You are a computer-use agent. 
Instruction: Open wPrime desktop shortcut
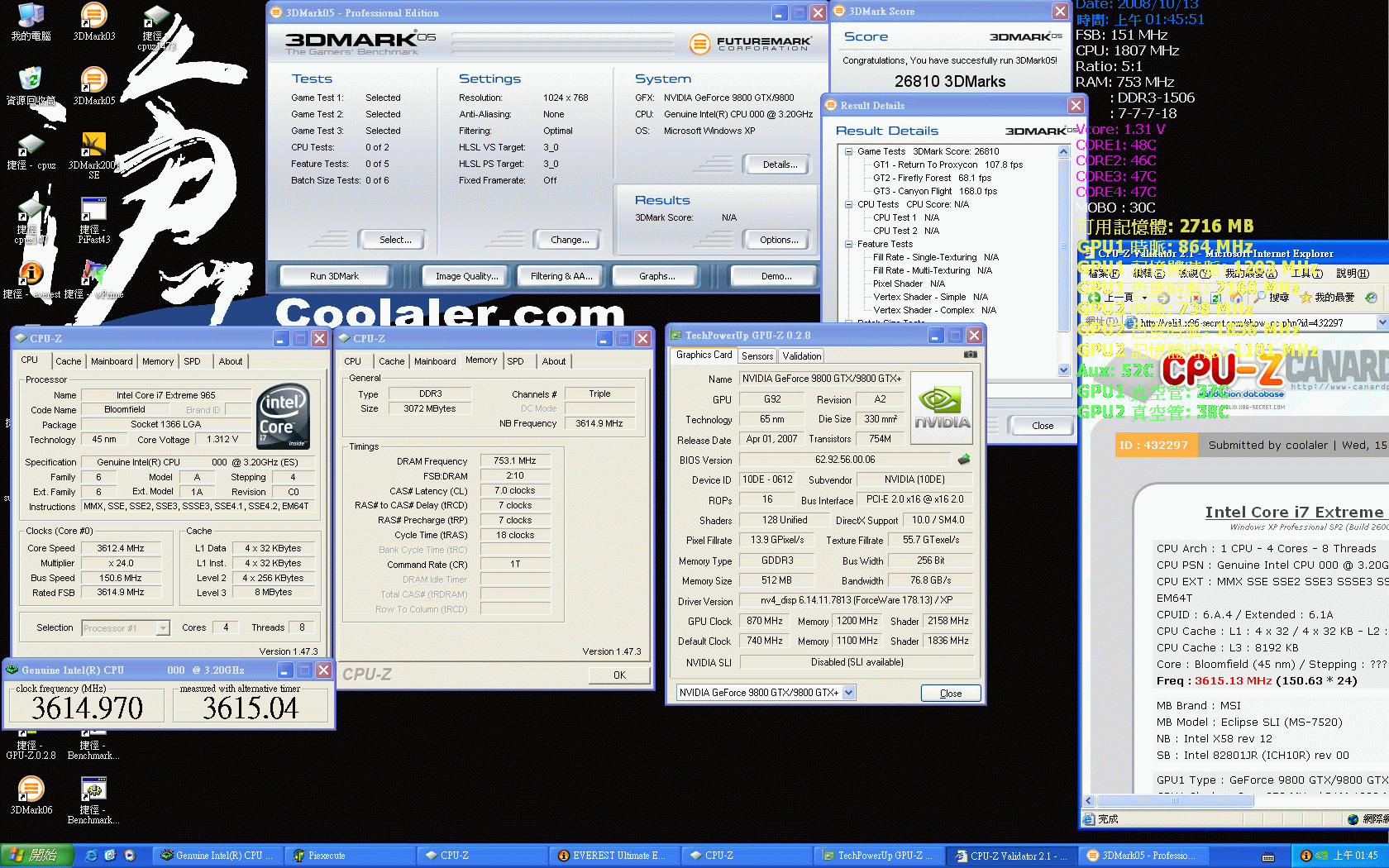tap(93, 281)
